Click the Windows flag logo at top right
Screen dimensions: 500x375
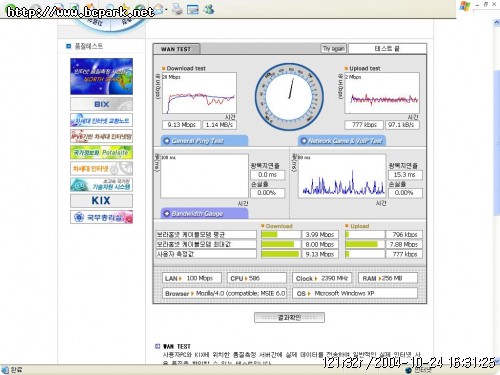[465, 6]
